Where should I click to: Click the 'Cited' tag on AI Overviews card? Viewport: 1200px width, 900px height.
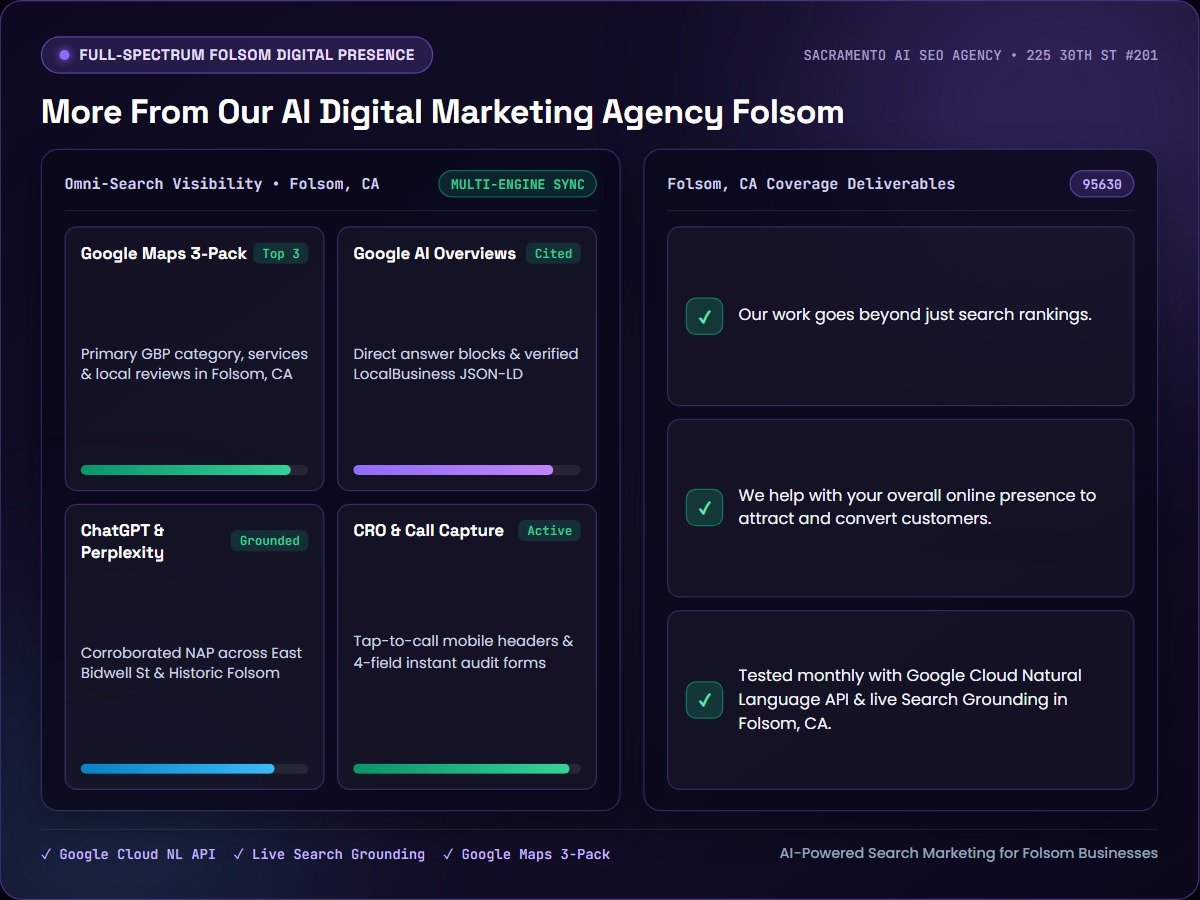(x=553, y=254)
